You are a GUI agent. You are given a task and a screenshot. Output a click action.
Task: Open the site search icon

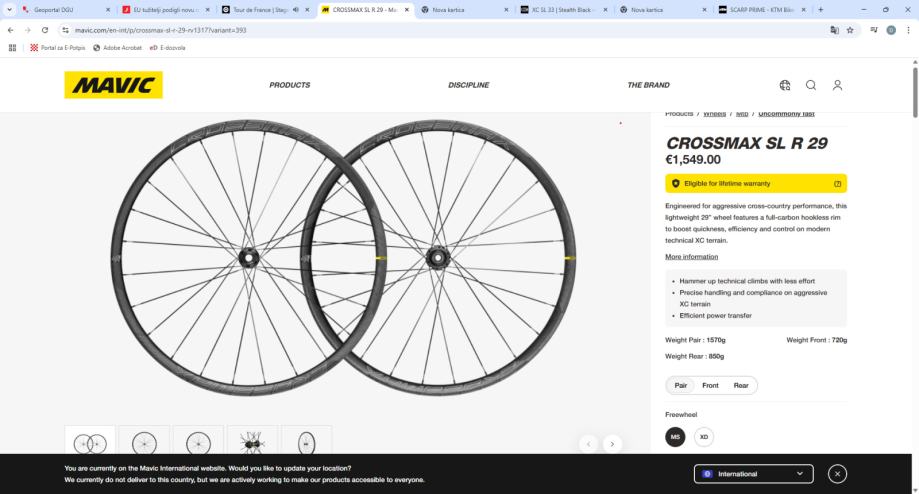811,85
